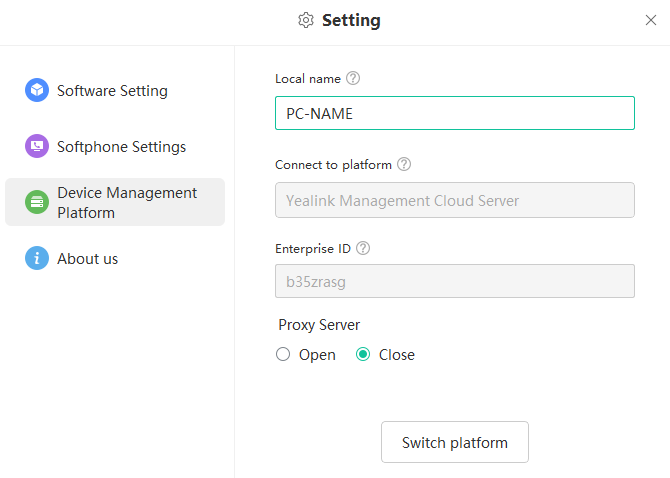The image size is (670, 478).
Task: Select the Open proxy server radio button
Action: click(x=283, y=354)
